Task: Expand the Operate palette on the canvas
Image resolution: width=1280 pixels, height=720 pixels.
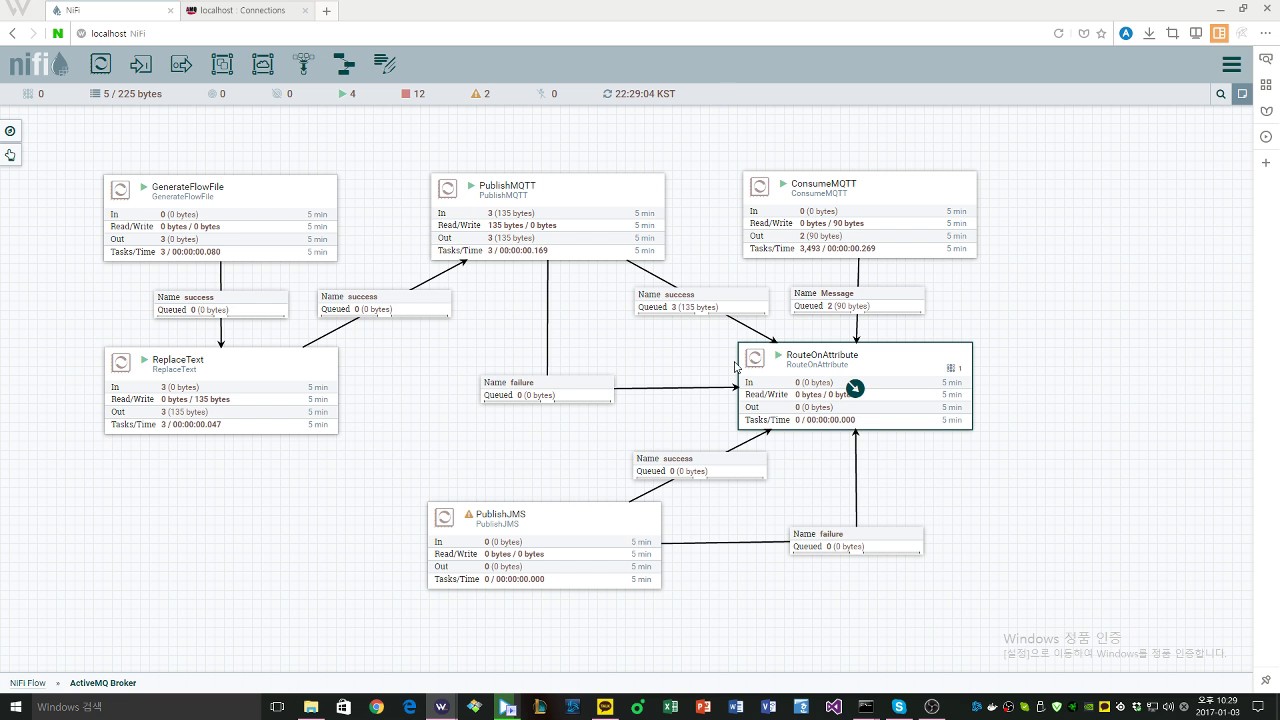Action: [x=10, y=155]
